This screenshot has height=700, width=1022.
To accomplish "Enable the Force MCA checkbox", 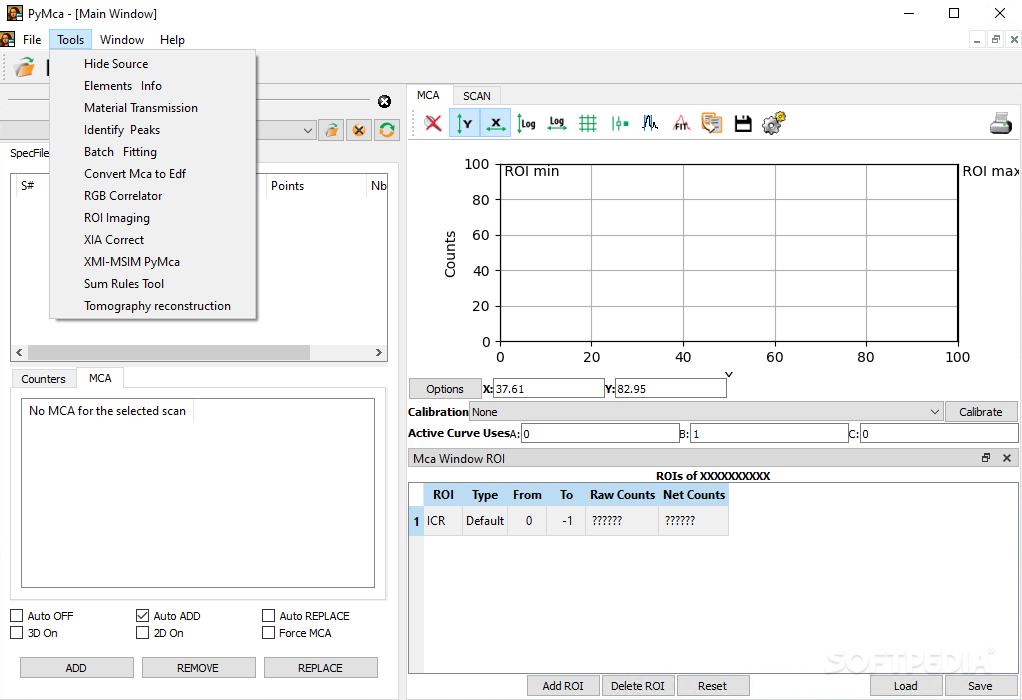I will [x=269, y=632].
